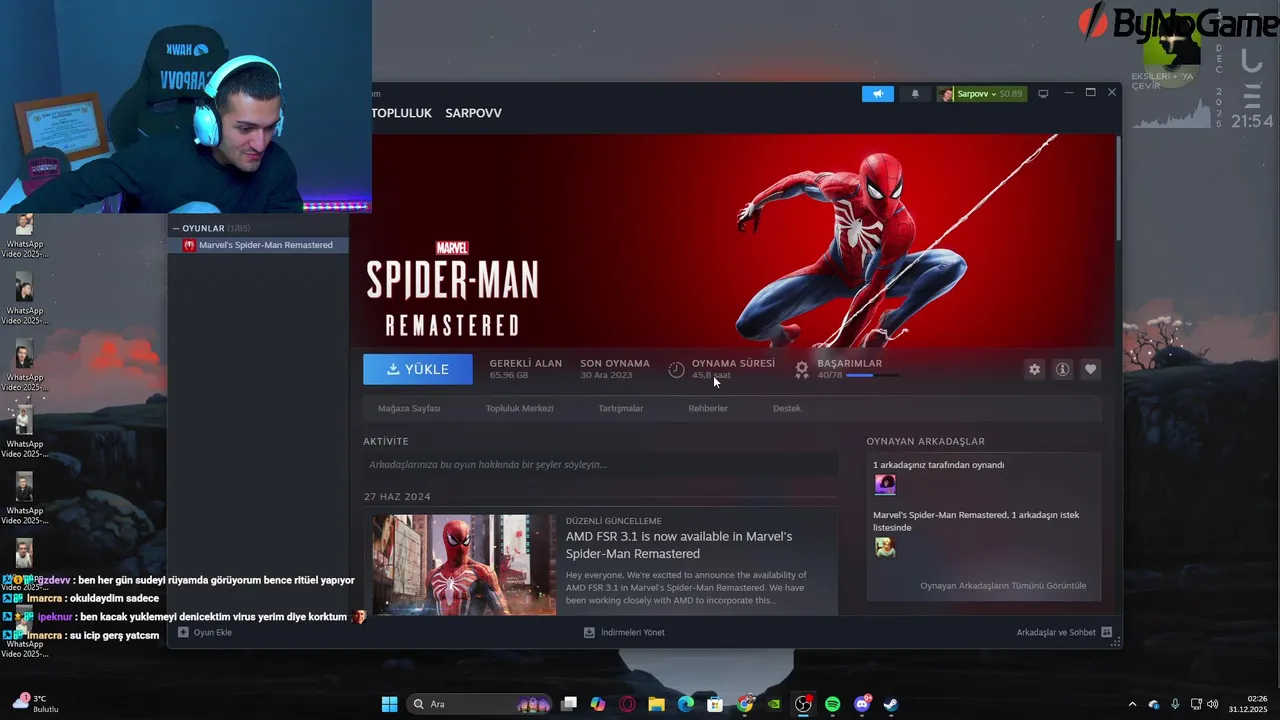
Task: Open the game info icon
Action: point(1062,369)
